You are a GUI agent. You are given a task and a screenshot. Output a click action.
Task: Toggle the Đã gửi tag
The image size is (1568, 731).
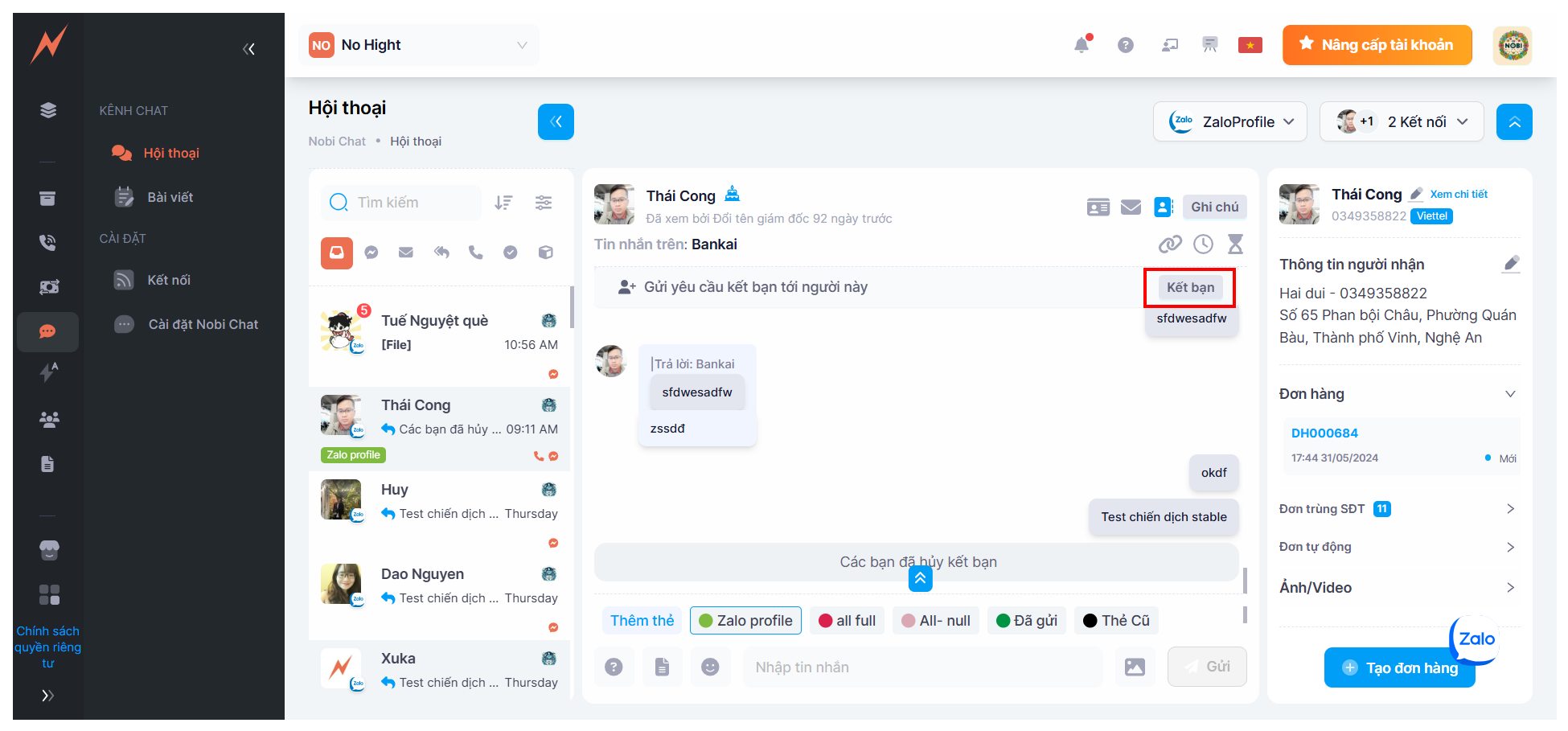click(x=1027, y=621)
